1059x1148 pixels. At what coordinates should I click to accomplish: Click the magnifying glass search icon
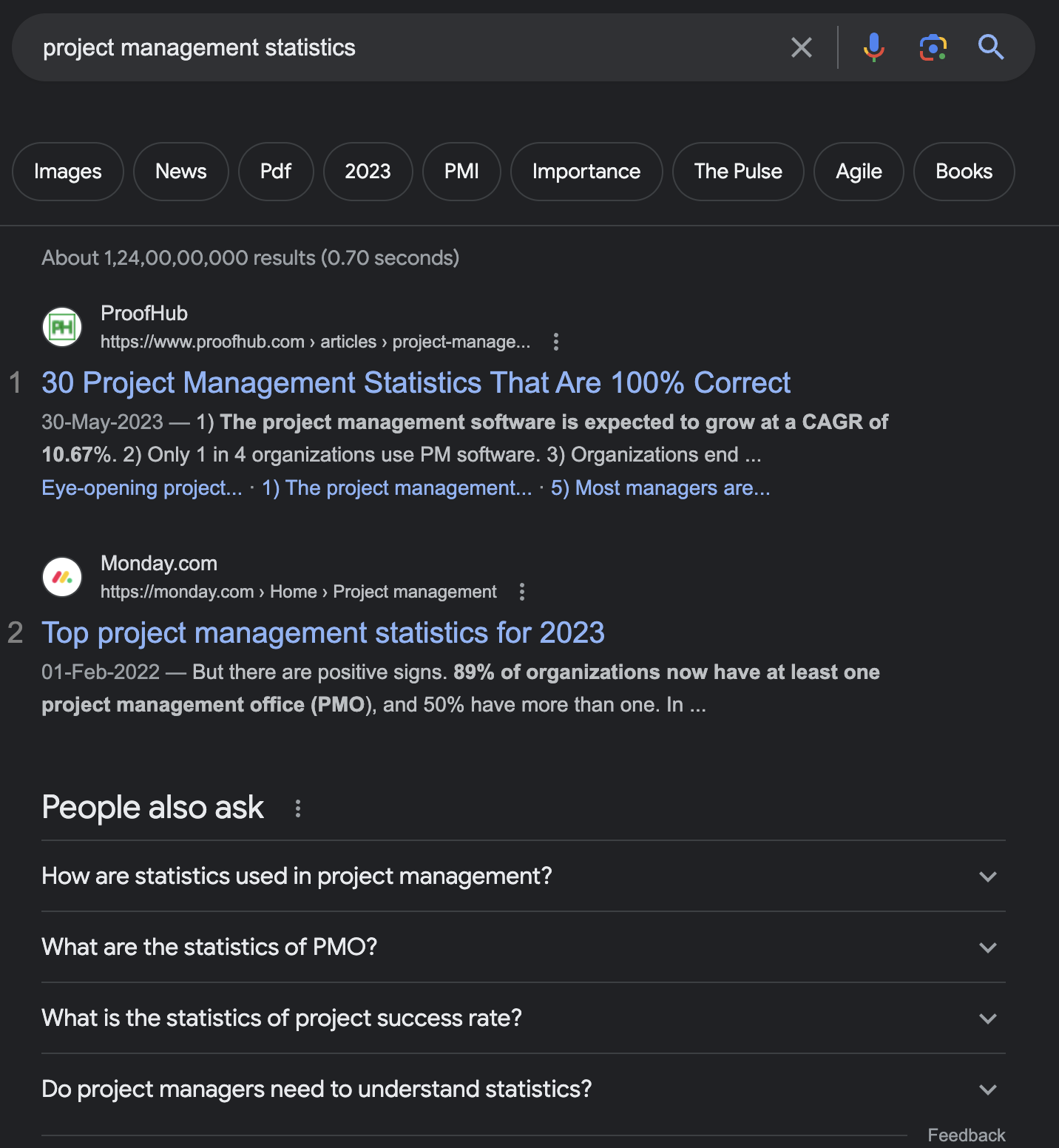click(x=991, y=47)
